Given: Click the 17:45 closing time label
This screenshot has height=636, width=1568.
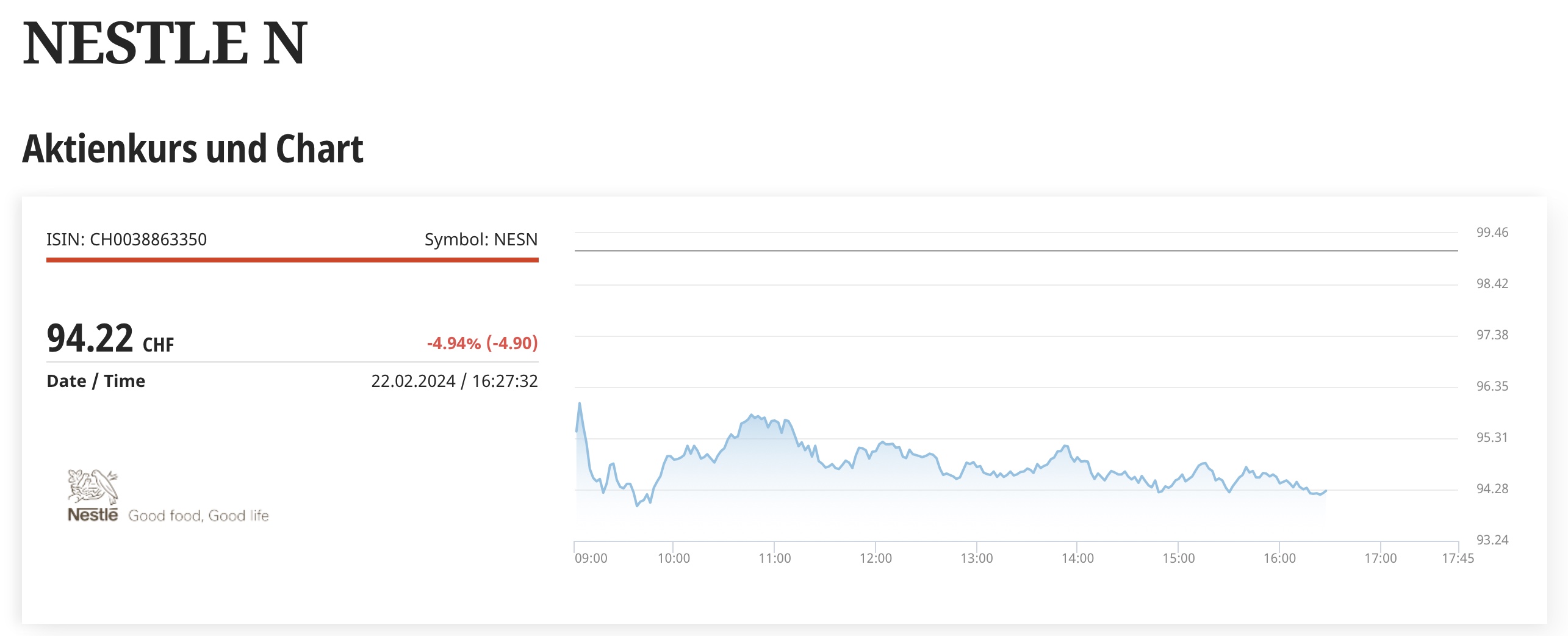Looking at the screenshot, I should point(1458,558).
